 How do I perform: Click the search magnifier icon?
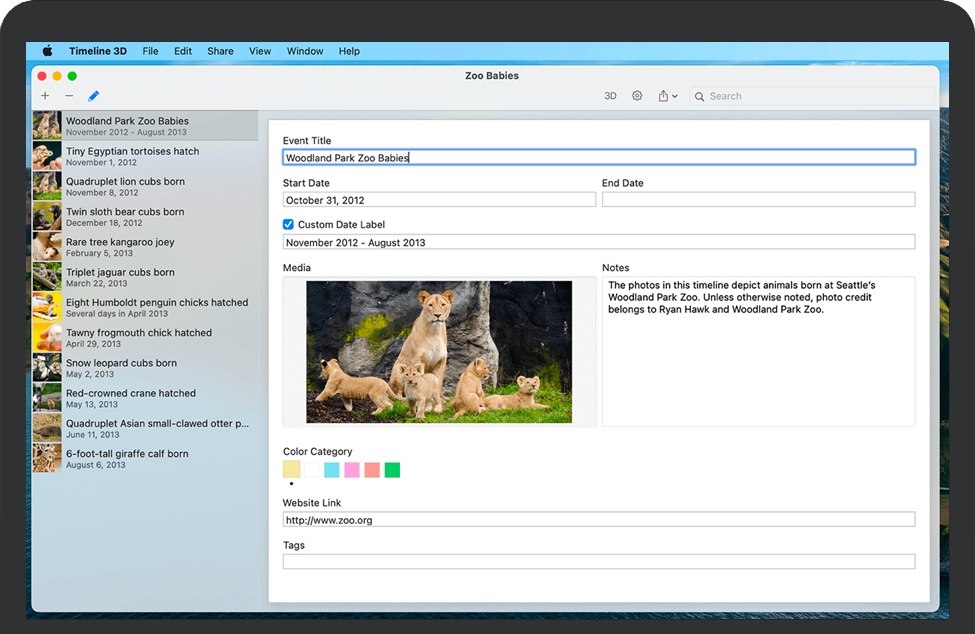698,96
